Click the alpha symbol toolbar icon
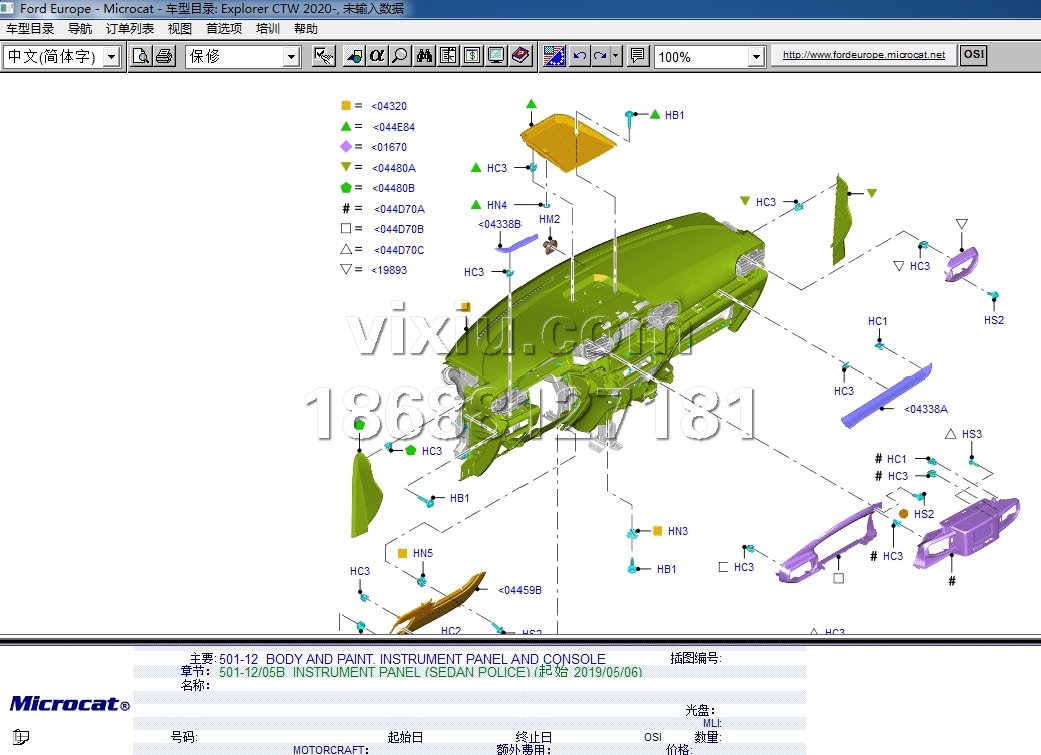Viewport: 1041px width, 755px height. (x=377, y=57)
